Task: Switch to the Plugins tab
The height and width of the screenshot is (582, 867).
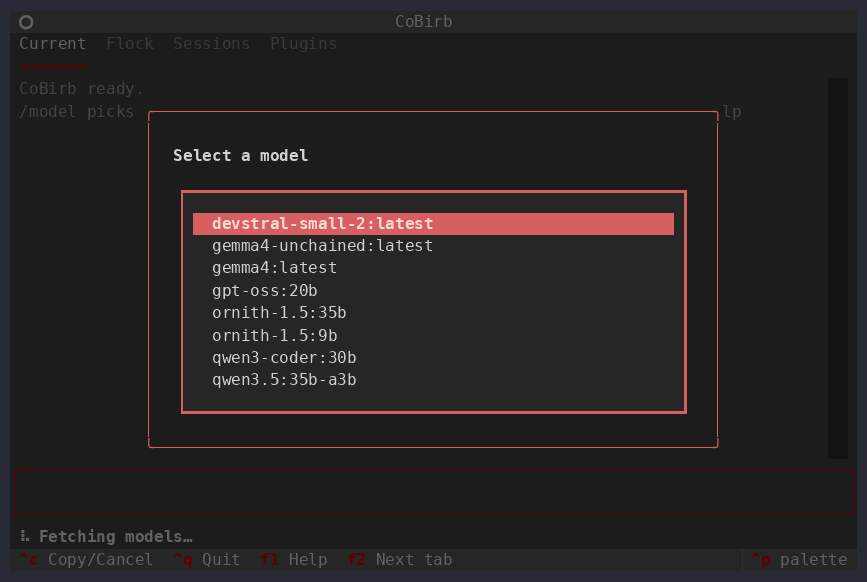Action: coord(303,44)
